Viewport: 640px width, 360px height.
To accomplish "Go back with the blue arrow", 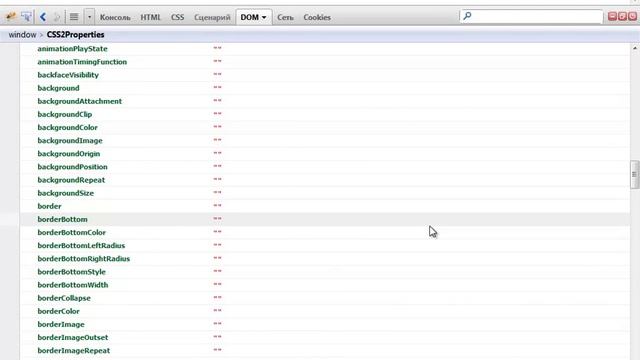I will (43, 17).
